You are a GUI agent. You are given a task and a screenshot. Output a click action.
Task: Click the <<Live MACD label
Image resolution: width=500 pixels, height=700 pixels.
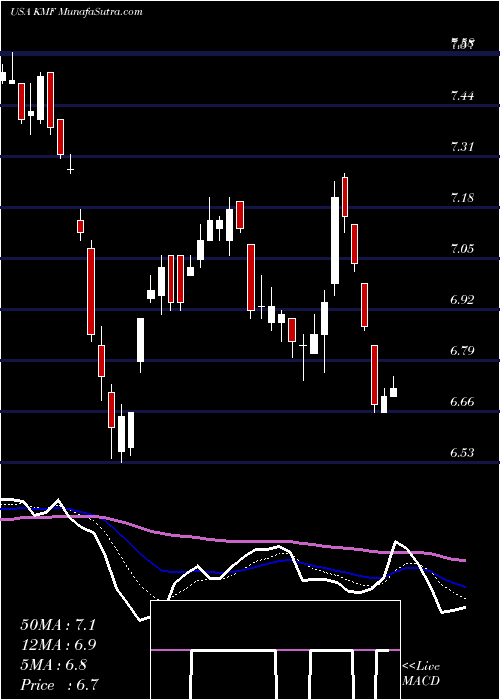421,673
